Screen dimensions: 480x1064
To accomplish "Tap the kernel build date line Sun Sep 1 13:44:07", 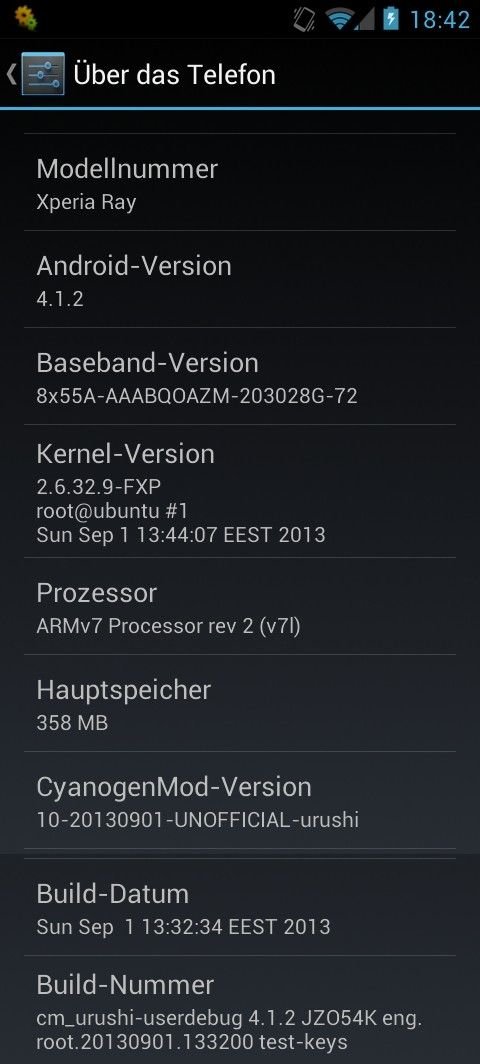I will [x=181, y=535].
